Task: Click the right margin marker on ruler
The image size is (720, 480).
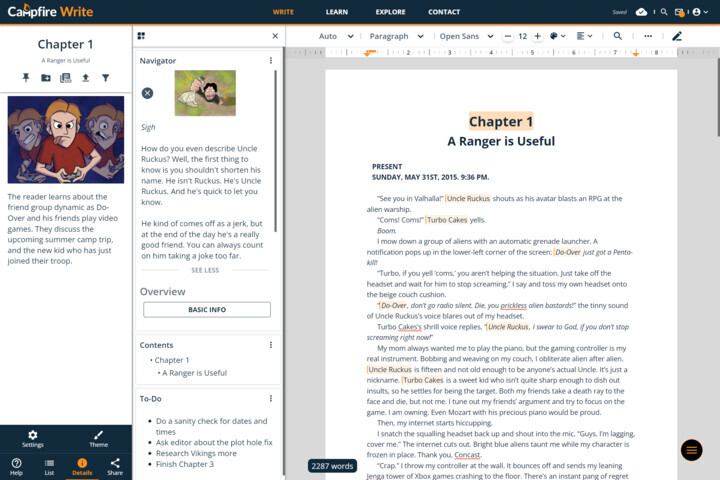Action: pyautogui.click(x=636, y=54)
